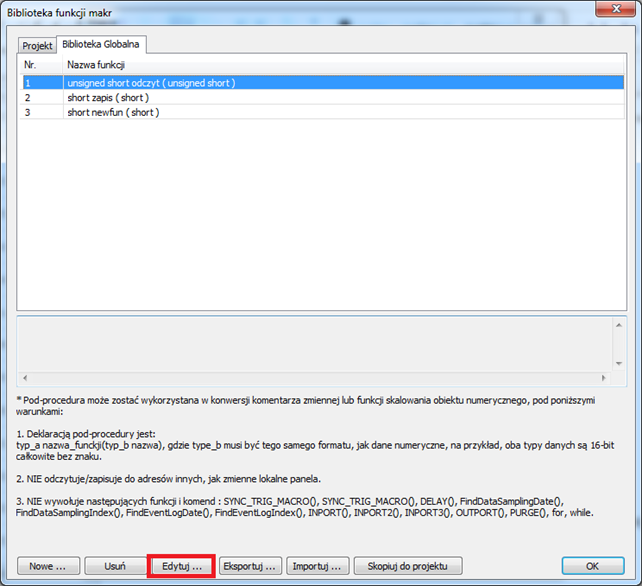Select the short newfun function row

[323, 112]
